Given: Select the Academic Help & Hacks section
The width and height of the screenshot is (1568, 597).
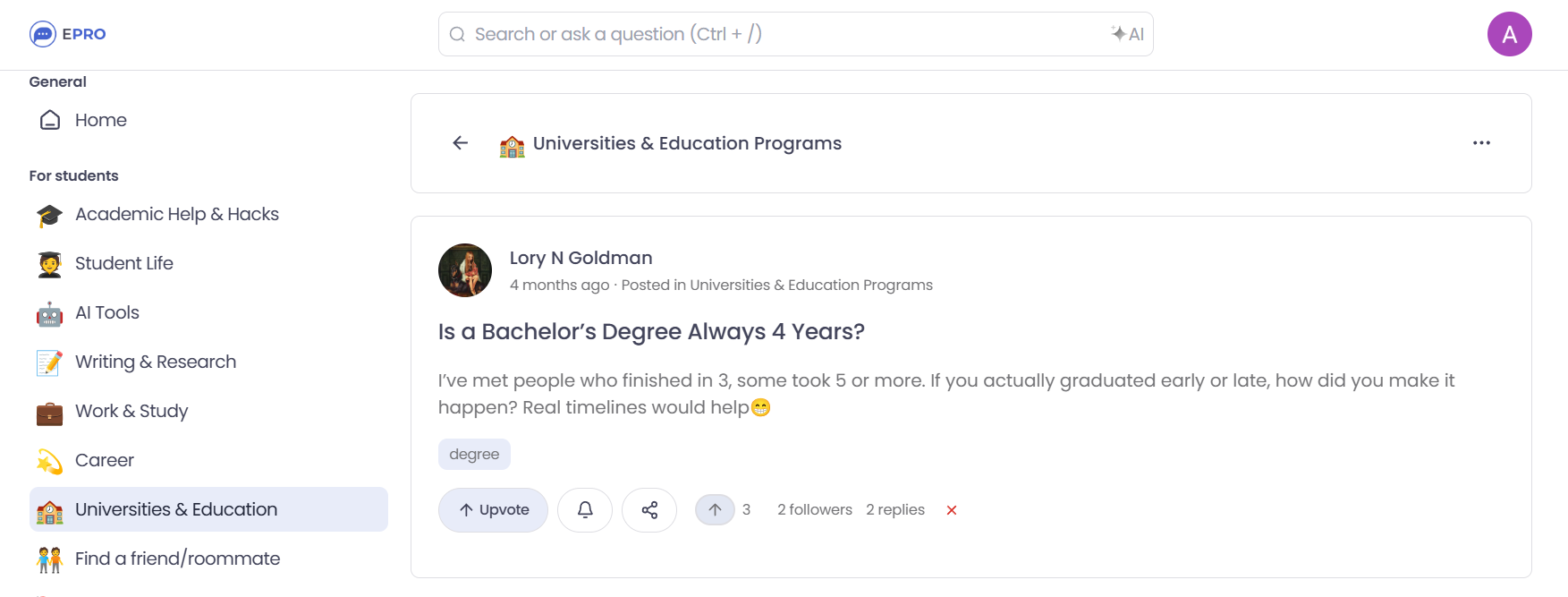Looking at the screenshot, I should point(176,215).
